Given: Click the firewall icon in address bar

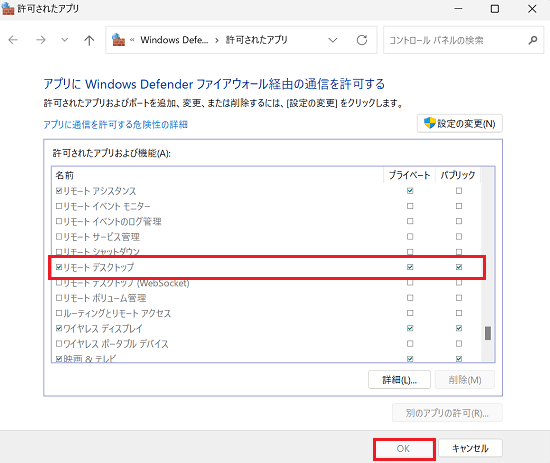Looking at the screenshot, I should click(118, 40).
